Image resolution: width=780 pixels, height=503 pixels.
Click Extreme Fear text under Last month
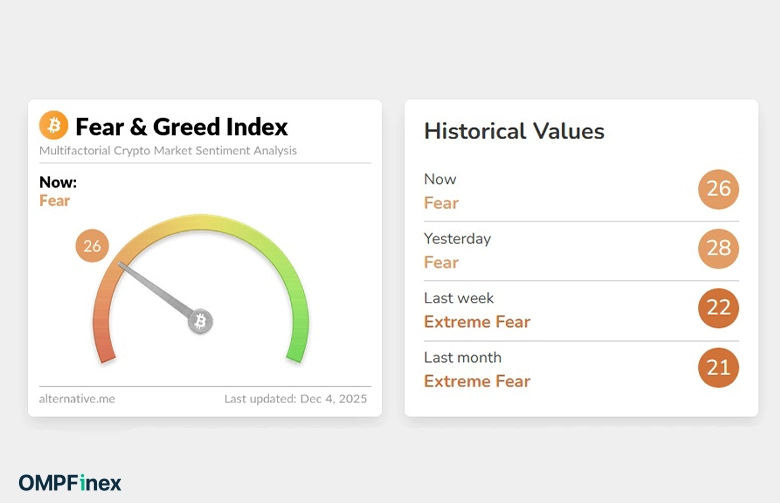(477, 381)
